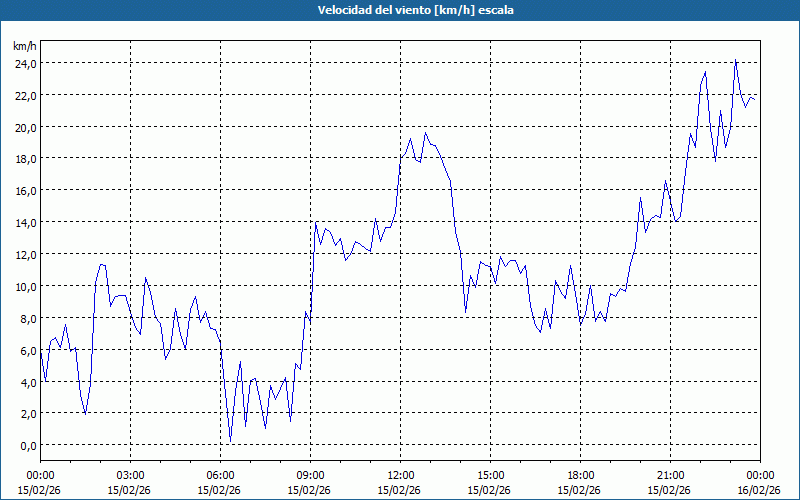
Task: Click the 10,0 y-axis value
Action: click(x=26, y=286)
